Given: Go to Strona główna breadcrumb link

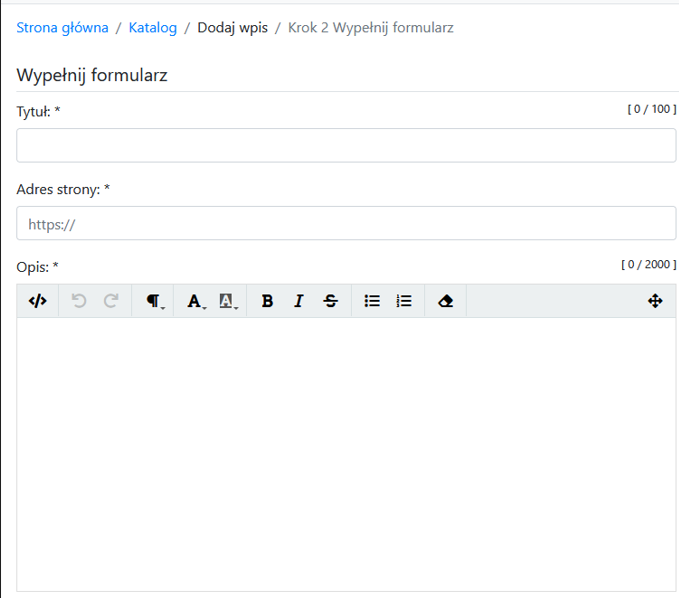Looking at the screenshot, I should pyautogui.click(x=62, y=28).
